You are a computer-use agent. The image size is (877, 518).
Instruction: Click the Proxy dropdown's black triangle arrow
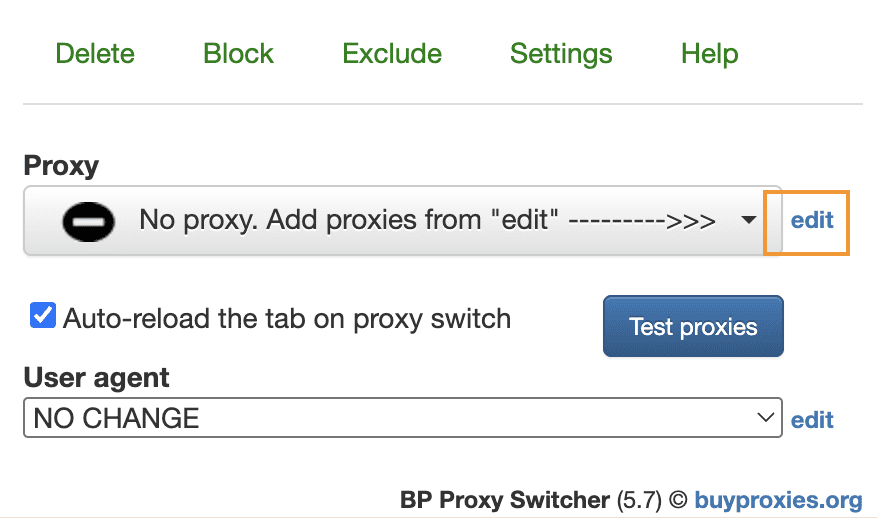click(x=748, y=220)
